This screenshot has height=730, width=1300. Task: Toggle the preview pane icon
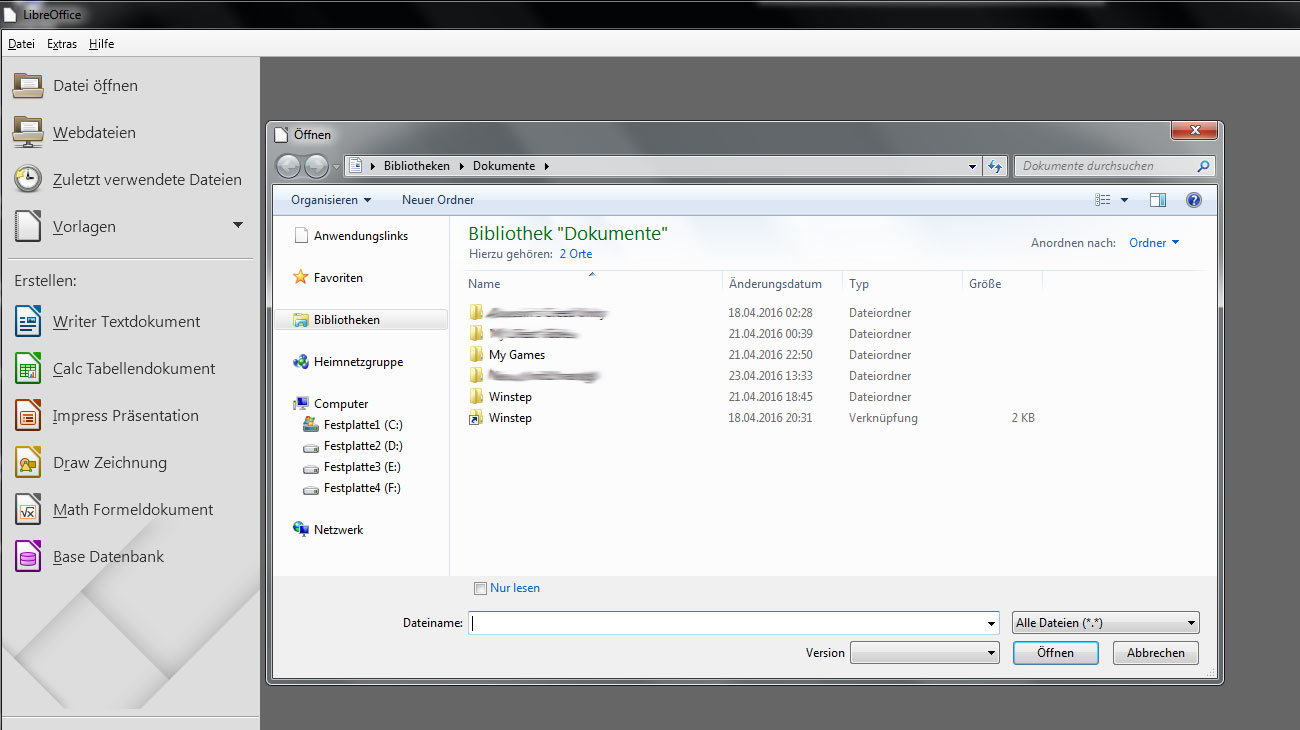1158,200
